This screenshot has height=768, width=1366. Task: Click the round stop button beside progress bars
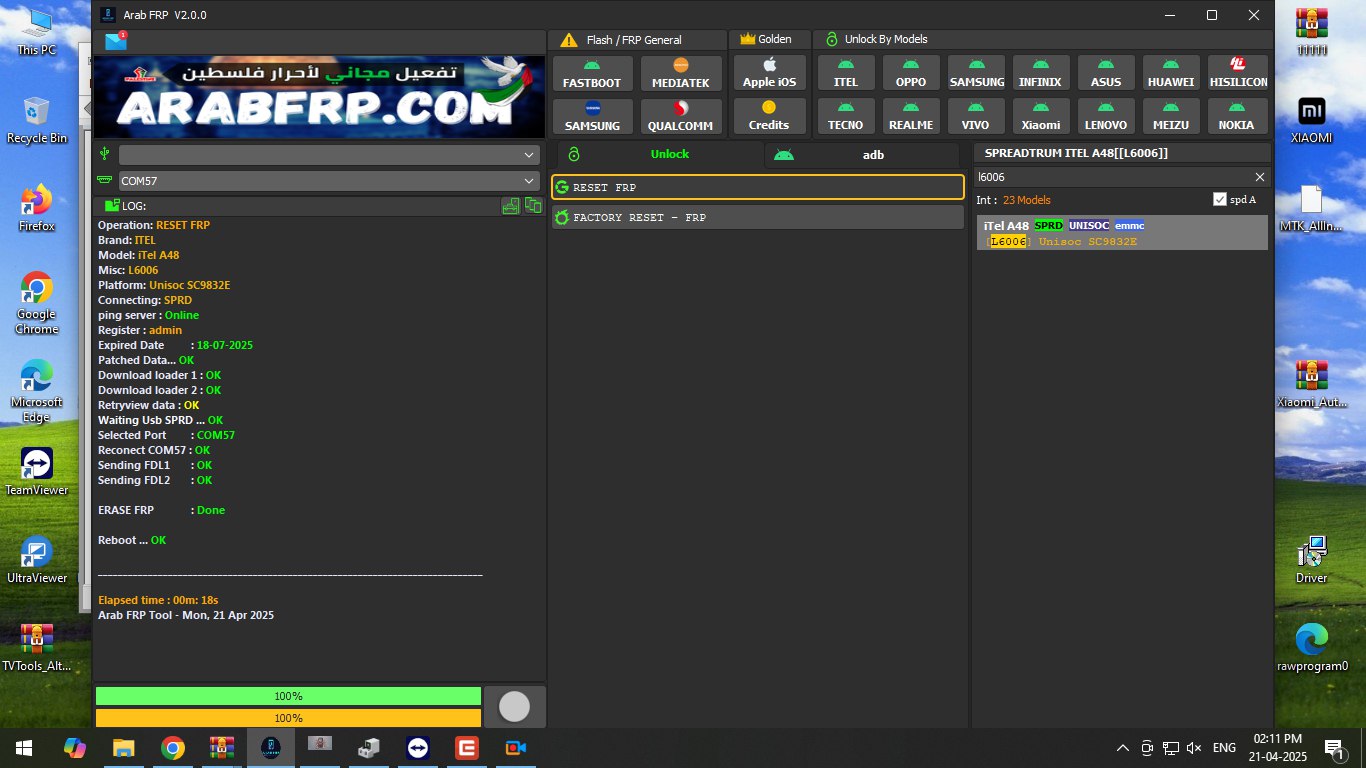pyautogui.click(x=514, y=707)
